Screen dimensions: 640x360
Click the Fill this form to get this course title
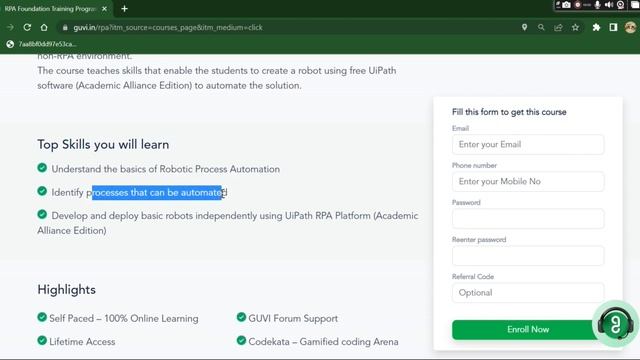tap(509, 112)
